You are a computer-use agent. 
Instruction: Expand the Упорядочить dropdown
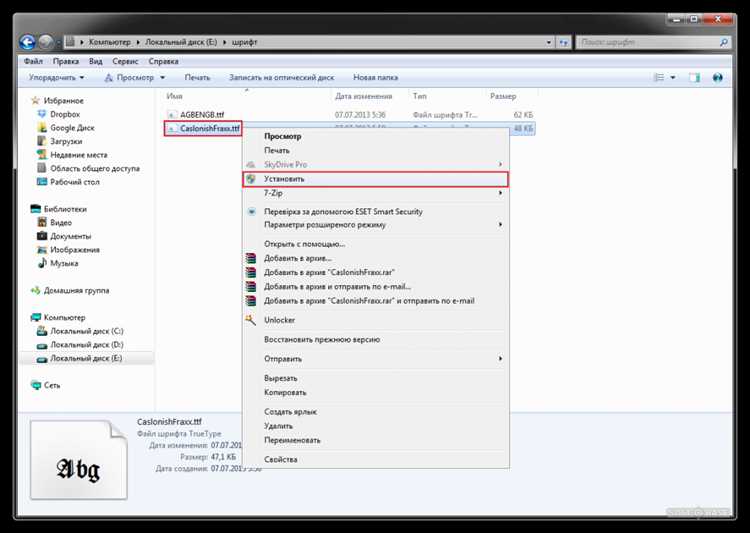click(x=56, y=77)
